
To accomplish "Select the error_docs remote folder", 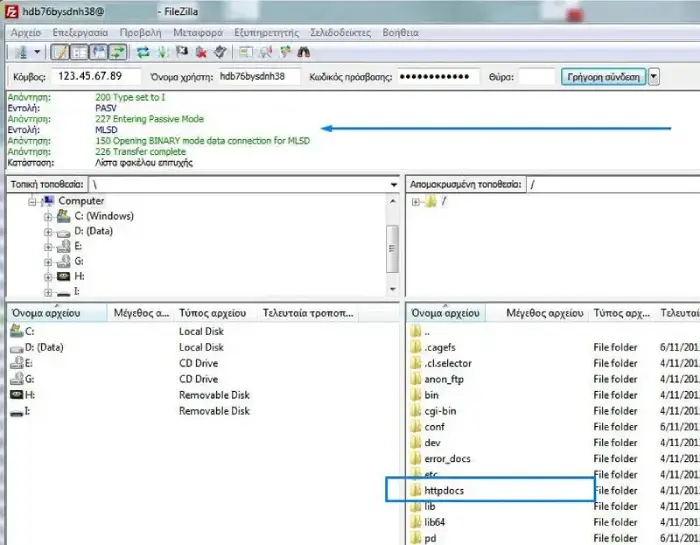I will pyautogui.click(x=447, y=459).
